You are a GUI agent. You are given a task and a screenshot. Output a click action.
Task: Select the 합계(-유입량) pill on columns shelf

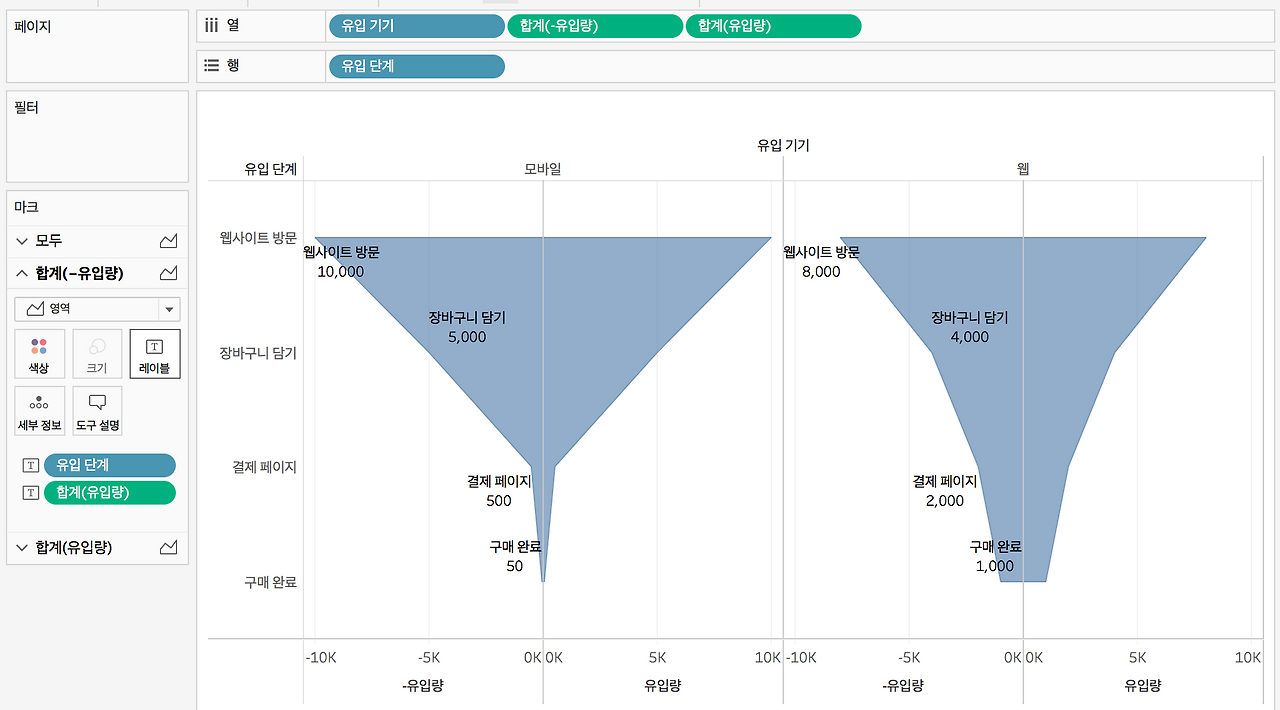[595, 26]
